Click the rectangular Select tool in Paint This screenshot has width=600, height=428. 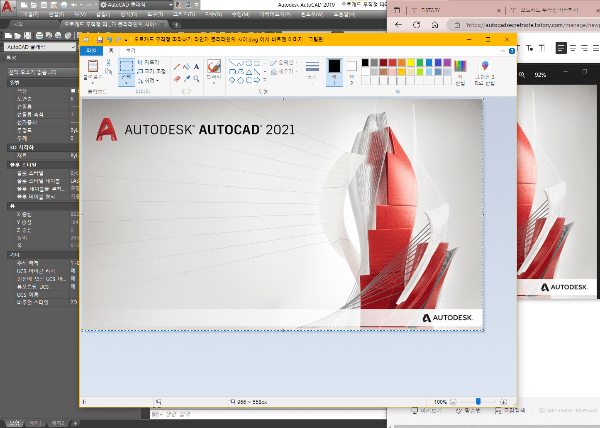(126, 66)
